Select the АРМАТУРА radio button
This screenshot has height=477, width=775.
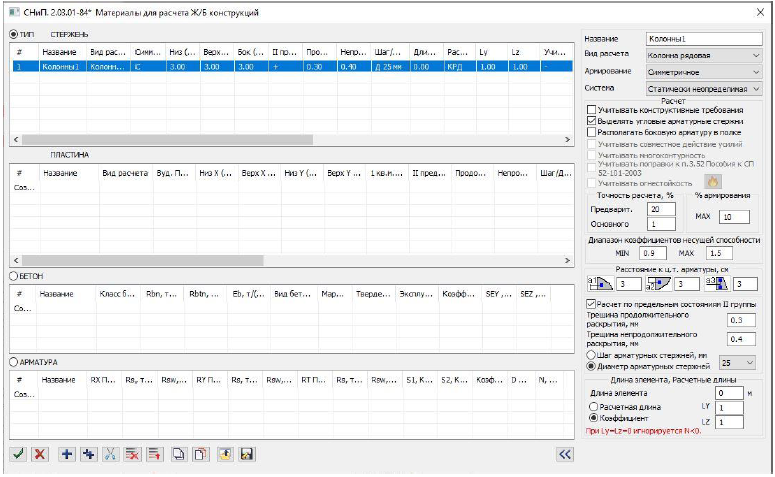(13, 362)
